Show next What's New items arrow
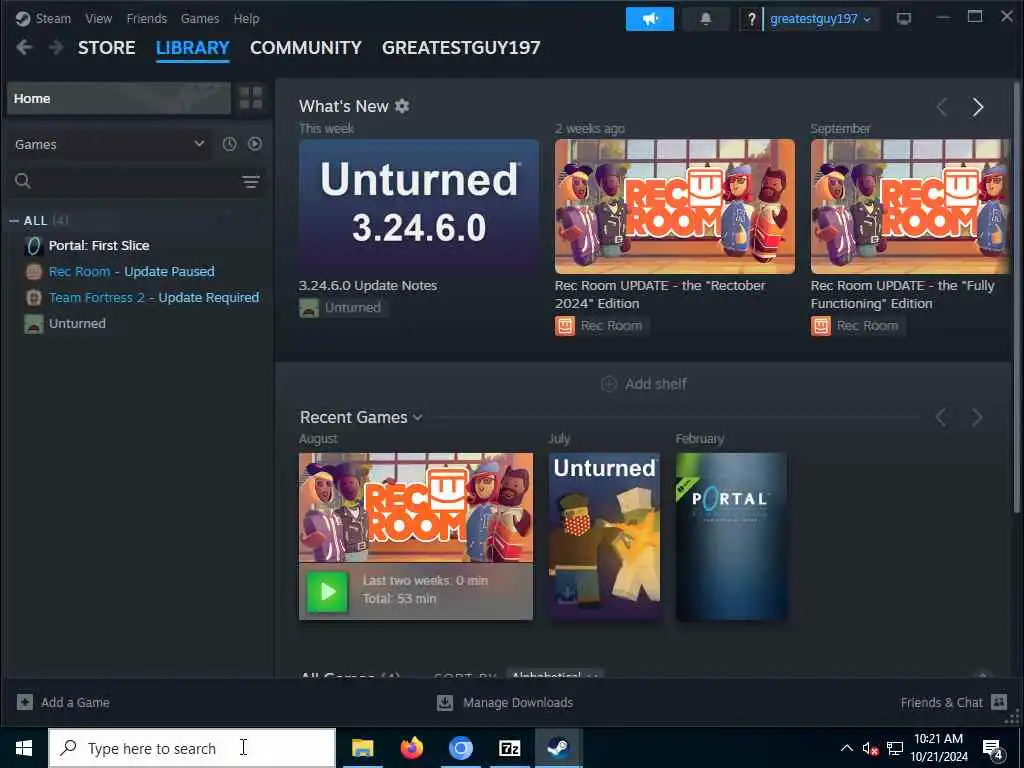 [978, 107]
